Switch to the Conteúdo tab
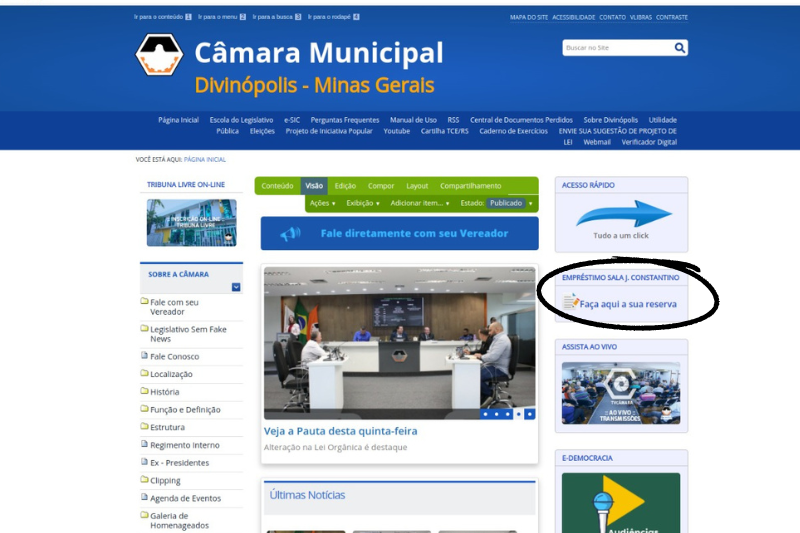 (278, 186)
